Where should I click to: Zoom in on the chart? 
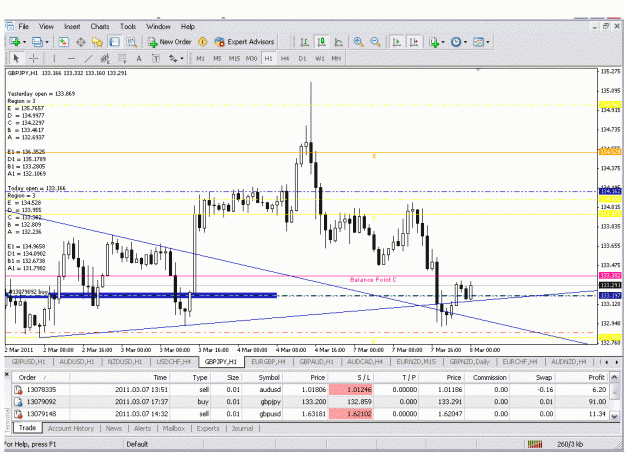358,42
